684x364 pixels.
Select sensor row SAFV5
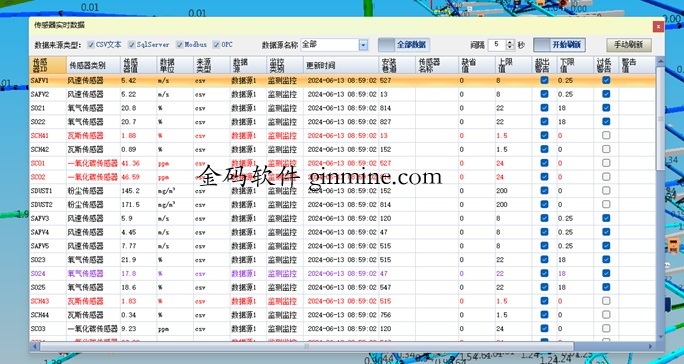(342, 246)
